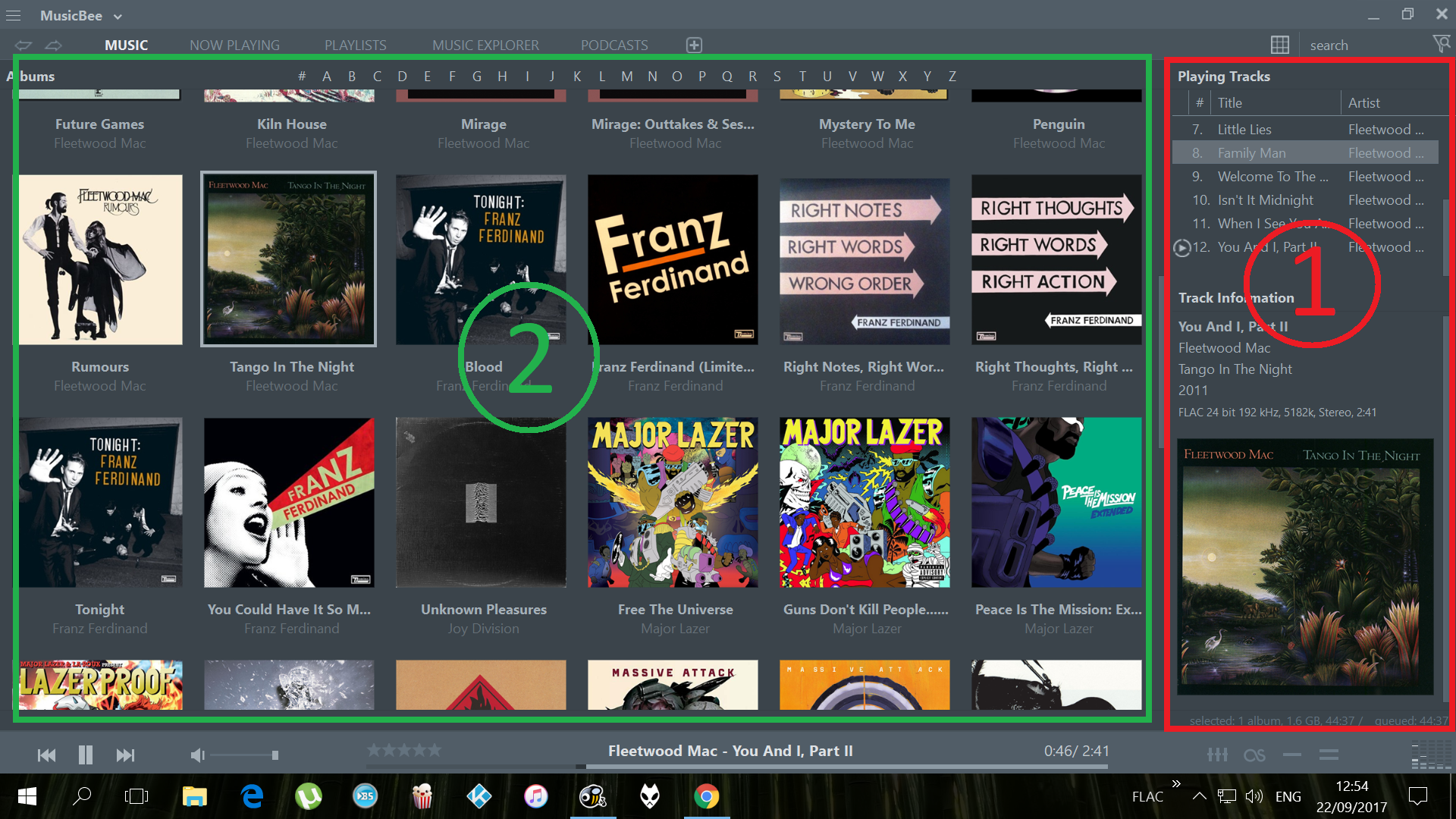The image size is (1456, 819).
Task: Select Guns Don't Kill People album cover
Action: (x=864, y=502)
